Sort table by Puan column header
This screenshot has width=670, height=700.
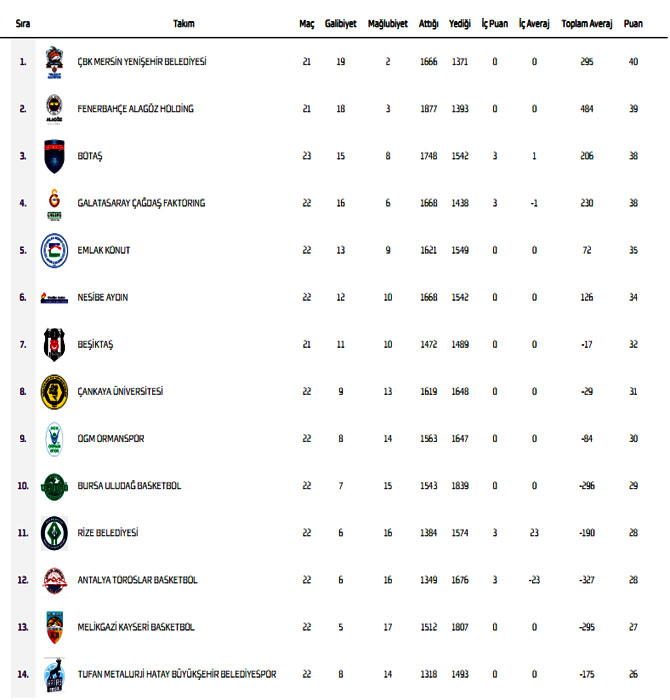tap(633, 23)
